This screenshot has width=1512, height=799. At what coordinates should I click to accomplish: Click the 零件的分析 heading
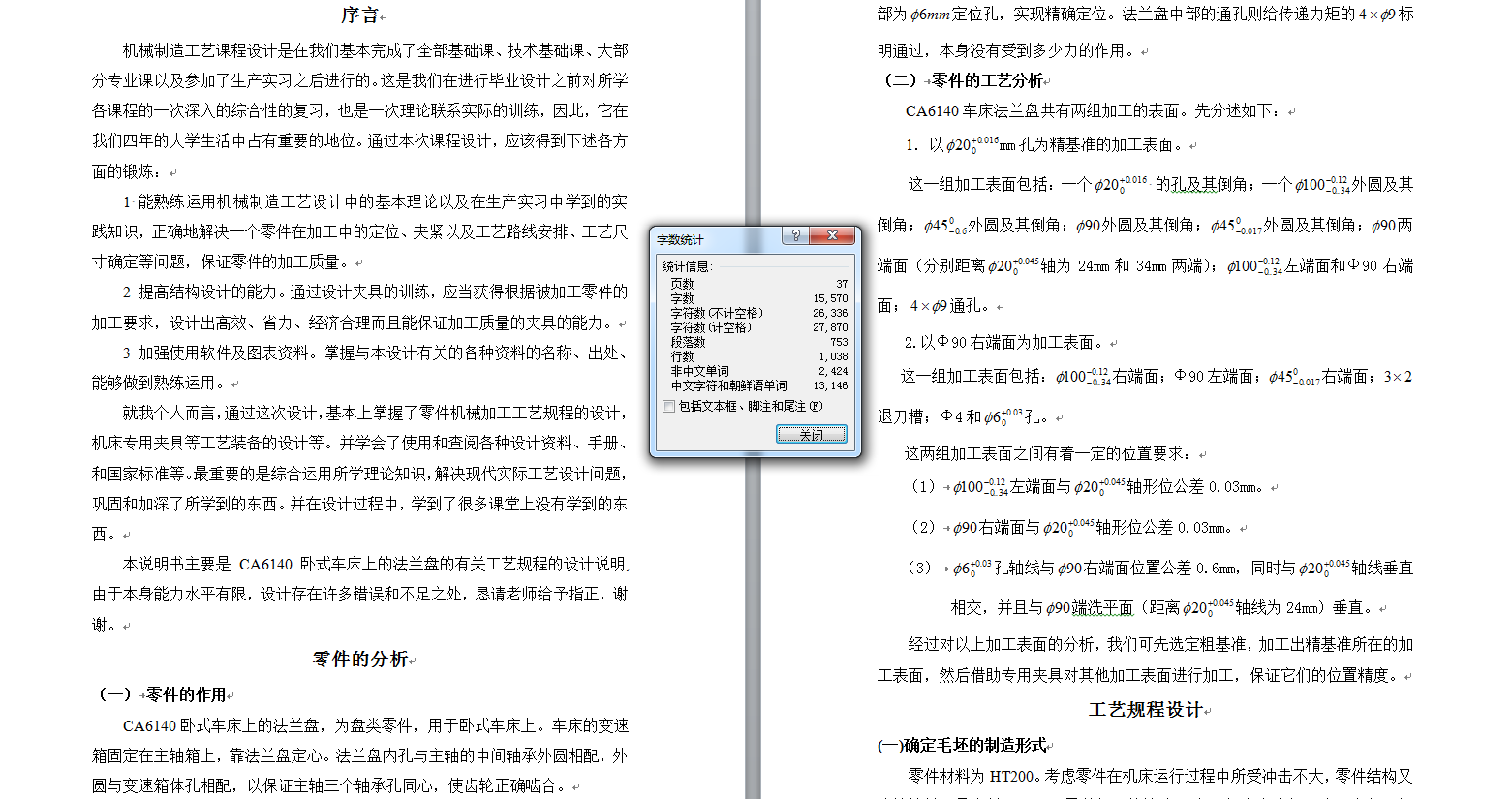tap(360, 660)
